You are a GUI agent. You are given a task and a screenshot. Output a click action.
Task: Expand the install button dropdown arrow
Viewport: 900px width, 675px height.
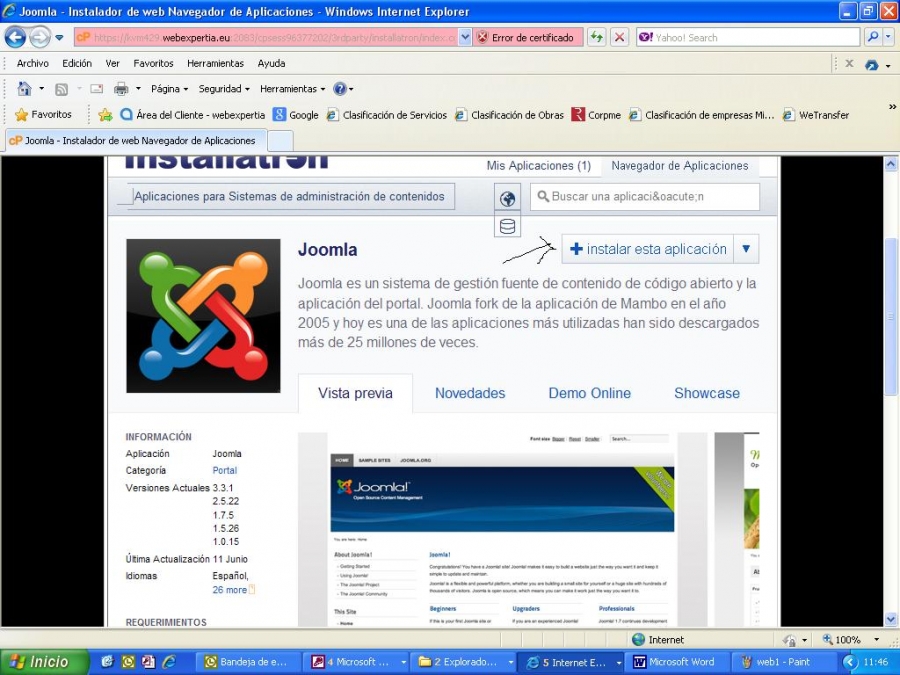pyautogui.click(x=746, y=249)
